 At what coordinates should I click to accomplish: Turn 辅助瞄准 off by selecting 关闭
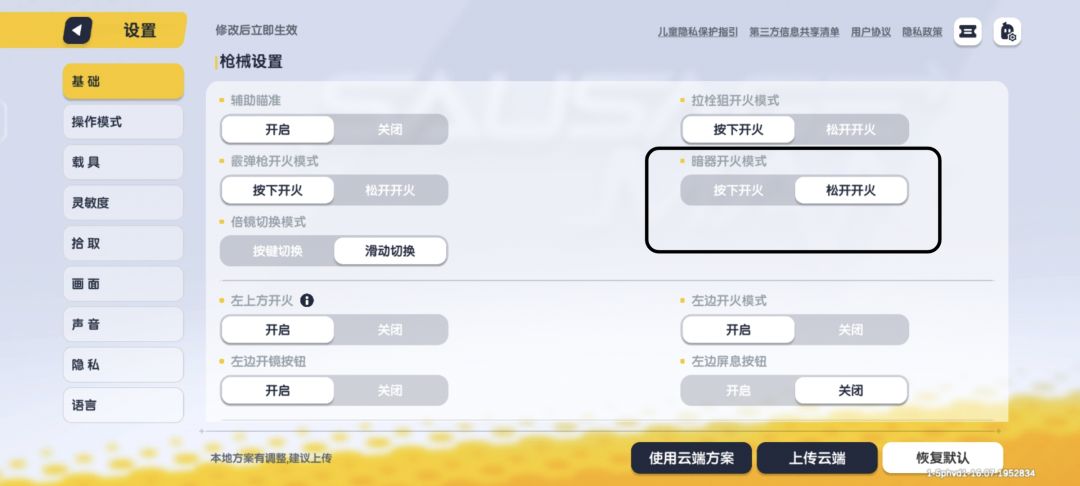[390, 130]
